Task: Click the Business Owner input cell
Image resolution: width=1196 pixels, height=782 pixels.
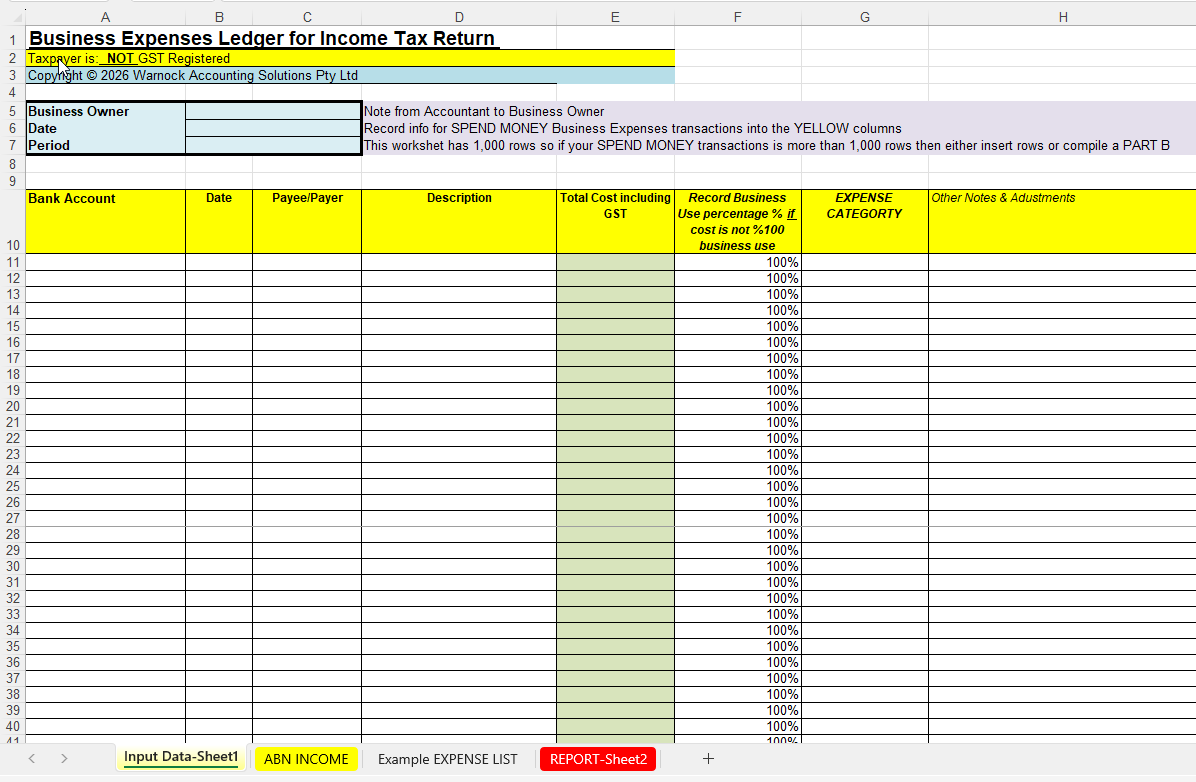Action: [273, 111]
